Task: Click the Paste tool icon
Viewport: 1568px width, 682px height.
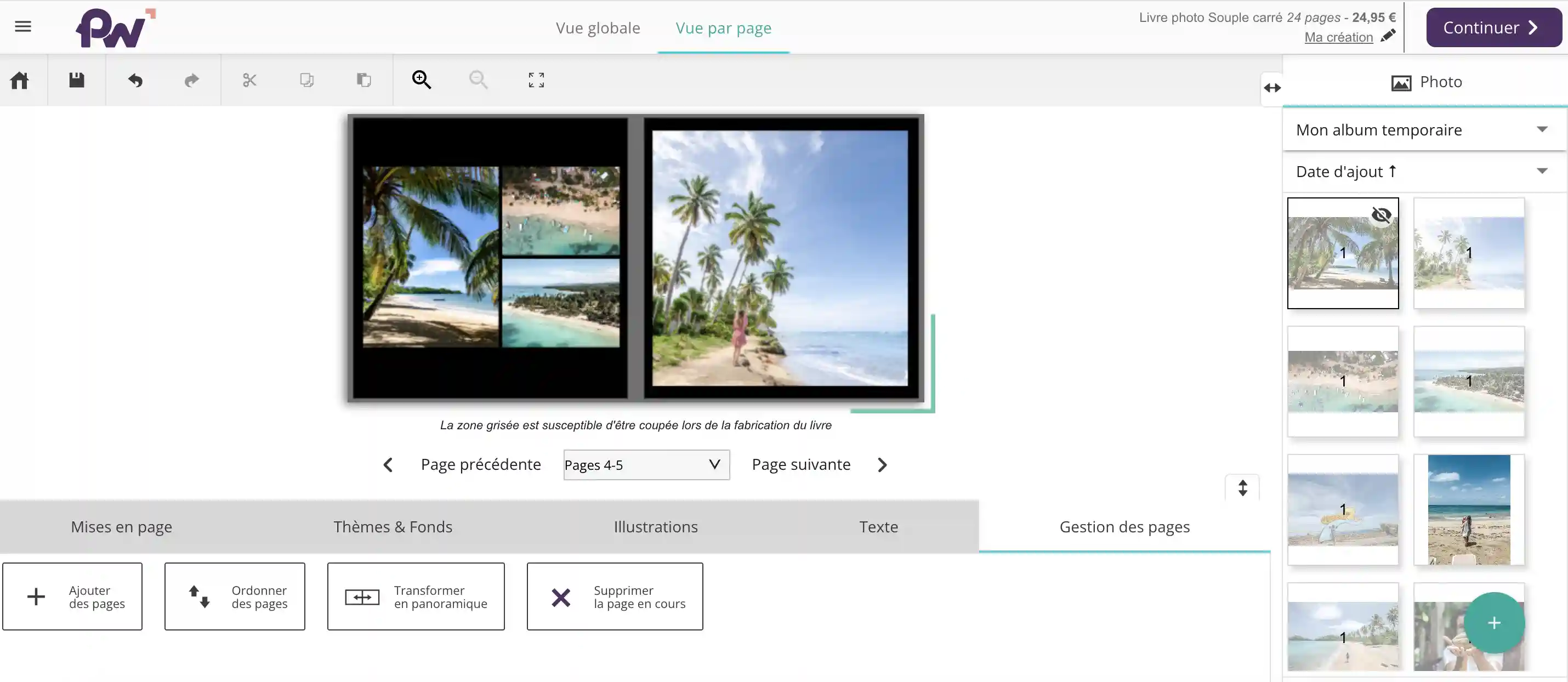Action: (364, 79)
